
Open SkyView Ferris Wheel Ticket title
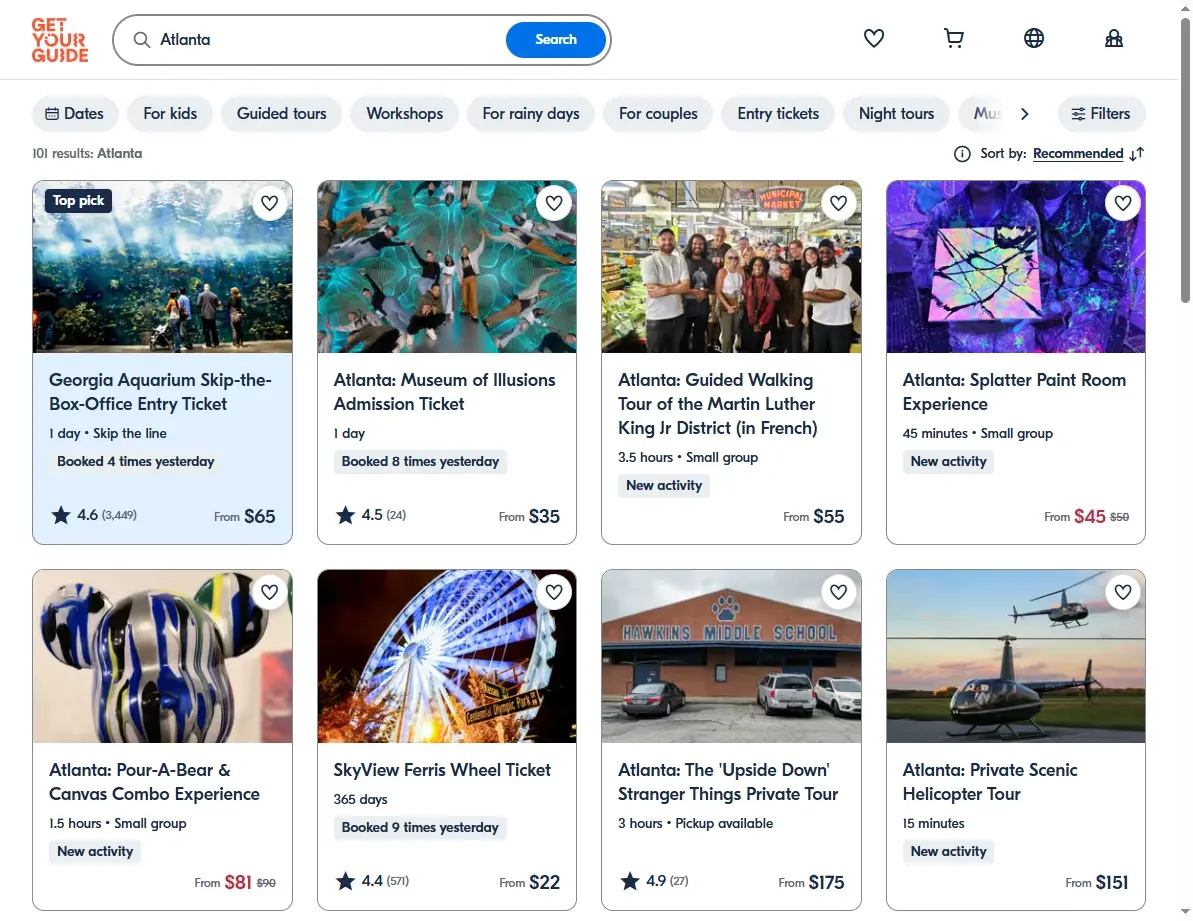pyautogui.click(x=442, y=770)
